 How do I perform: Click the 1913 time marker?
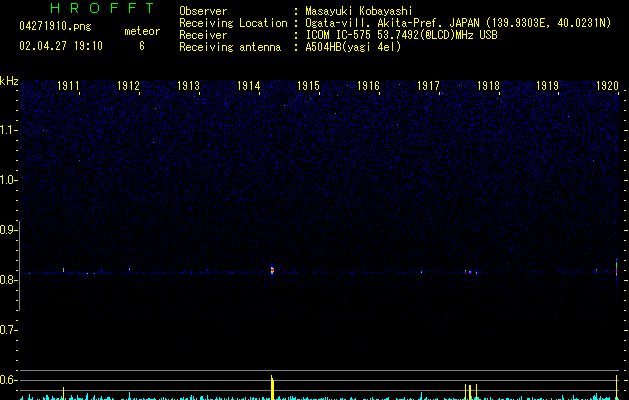189,86
